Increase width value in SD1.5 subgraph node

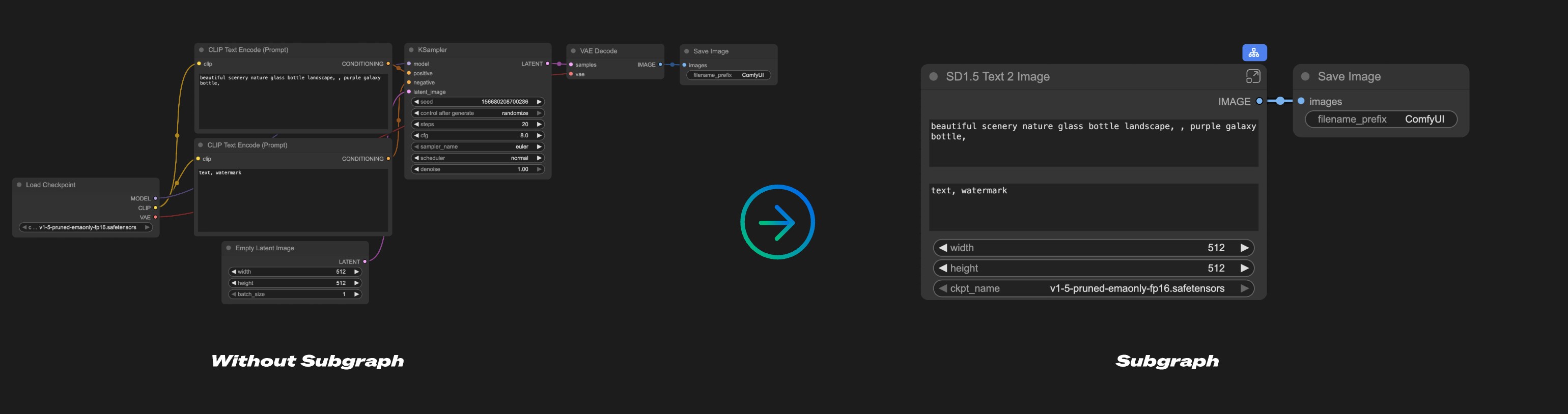[x=1245, y=248]
